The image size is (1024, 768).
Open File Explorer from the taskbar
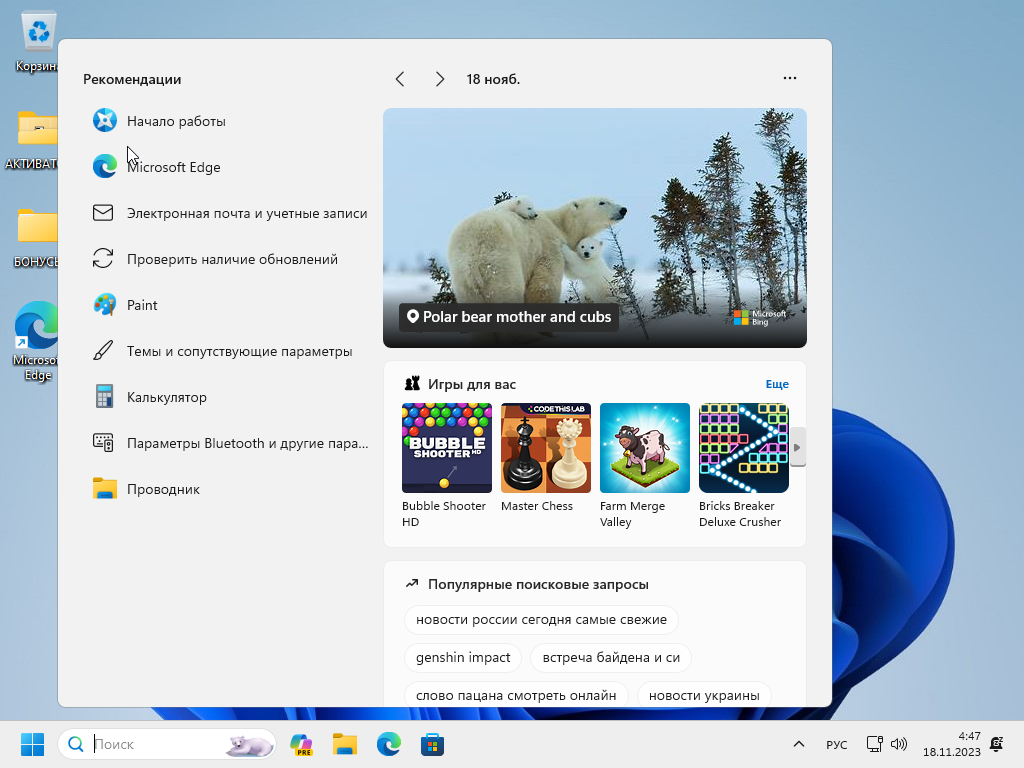pyautogui.click(x=345, y=744)
